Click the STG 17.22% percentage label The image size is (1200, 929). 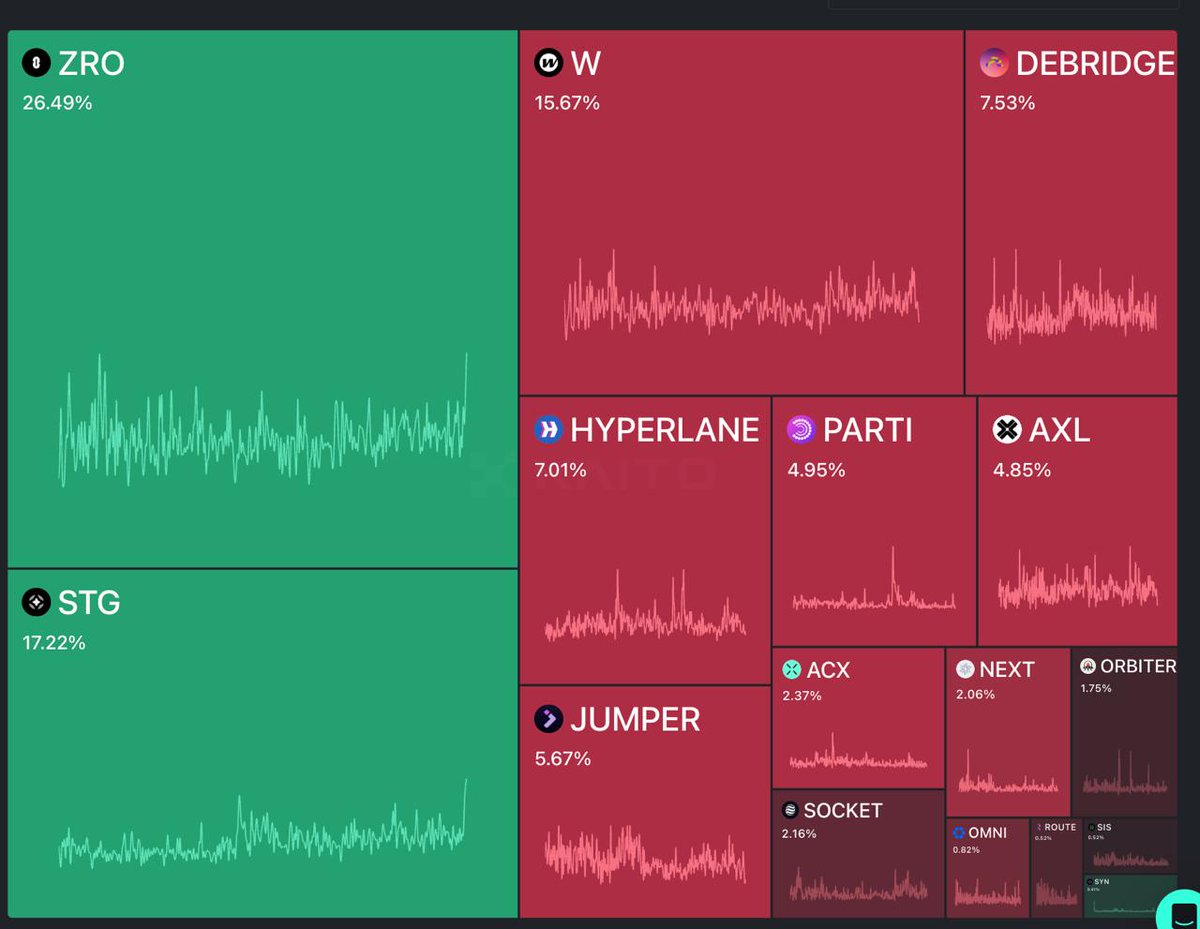(54, 643)
